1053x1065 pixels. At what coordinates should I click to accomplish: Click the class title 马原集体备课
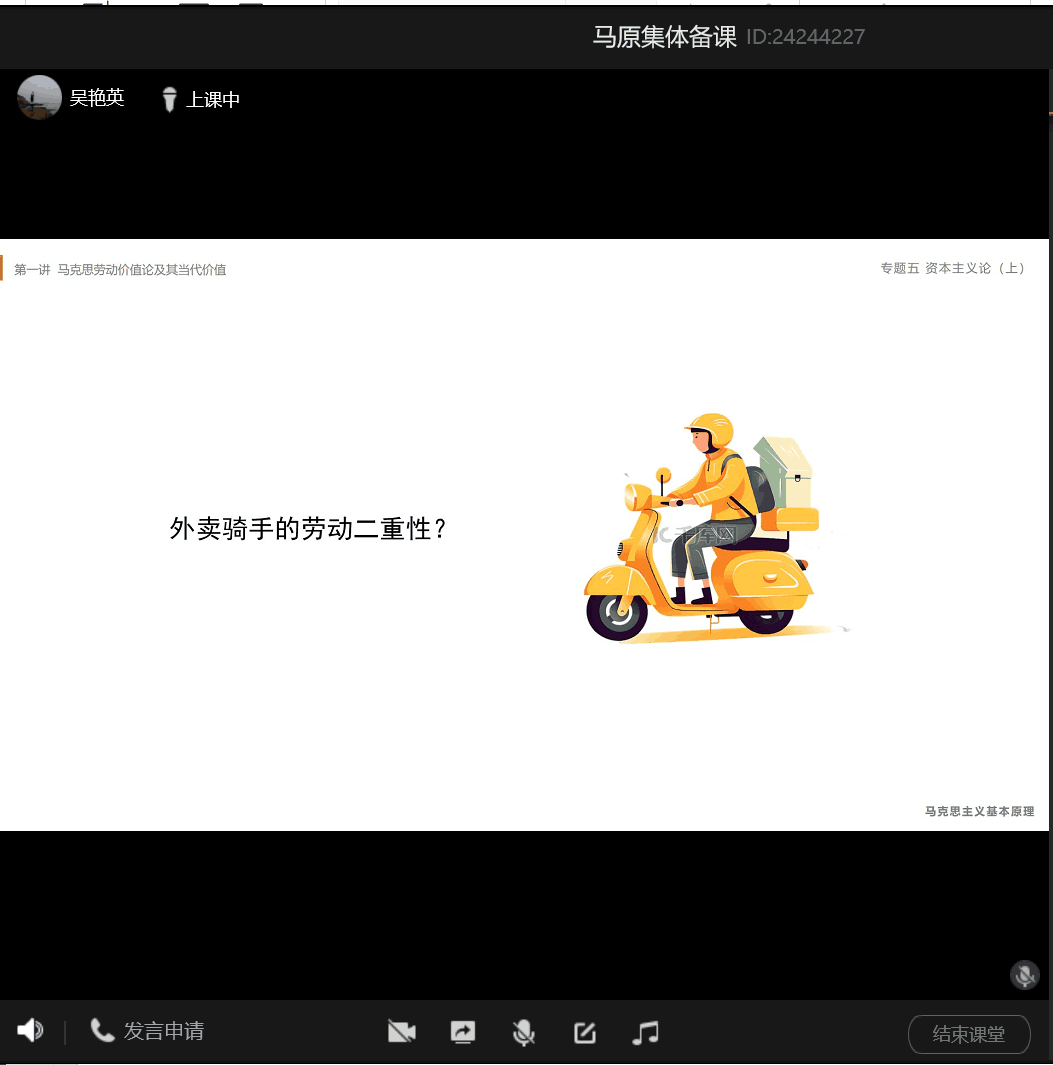[664, 37]
